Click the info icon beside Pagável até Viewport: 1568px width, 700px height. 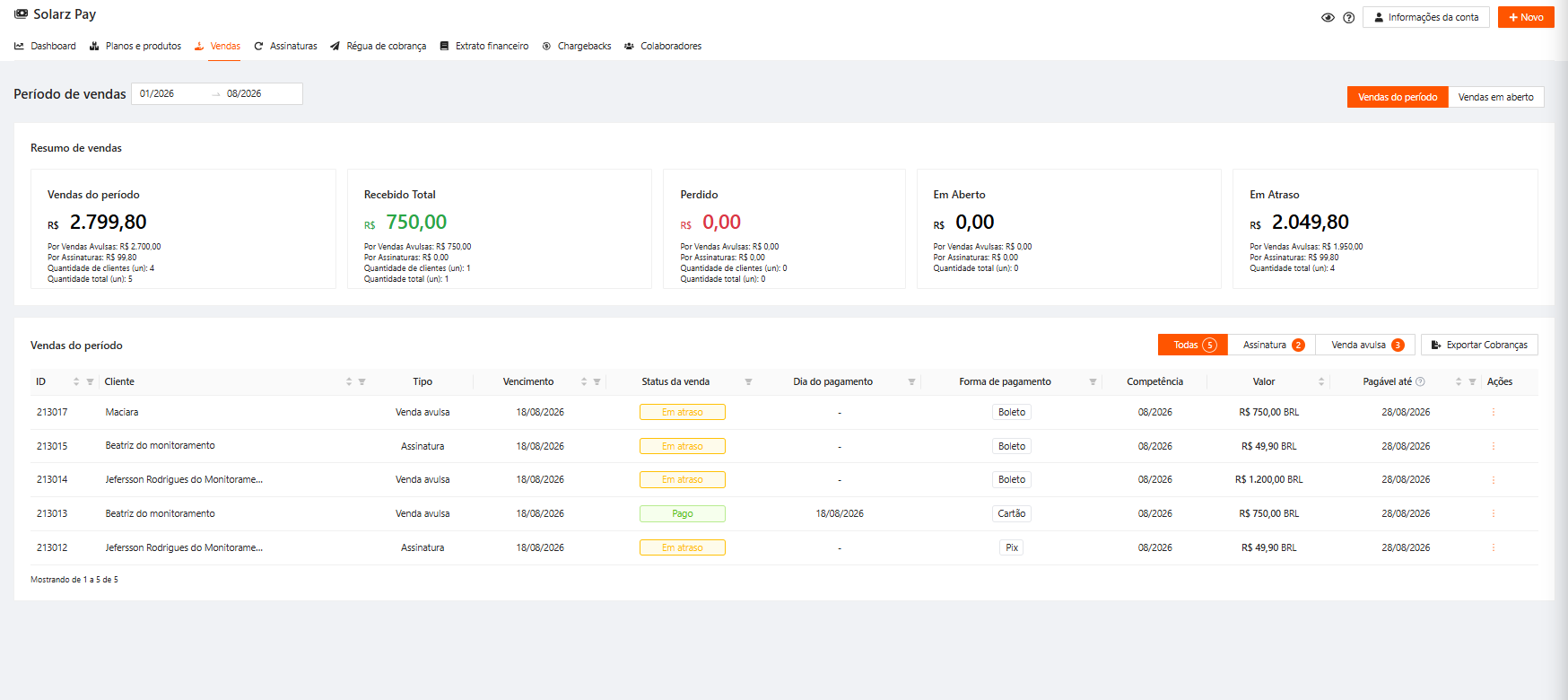(x=1420, y=382)
